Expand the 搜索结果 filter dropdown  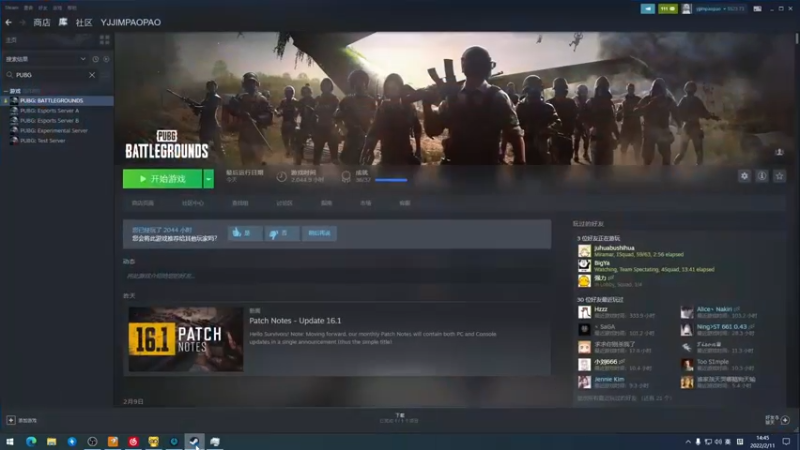[x=83, y=59]
